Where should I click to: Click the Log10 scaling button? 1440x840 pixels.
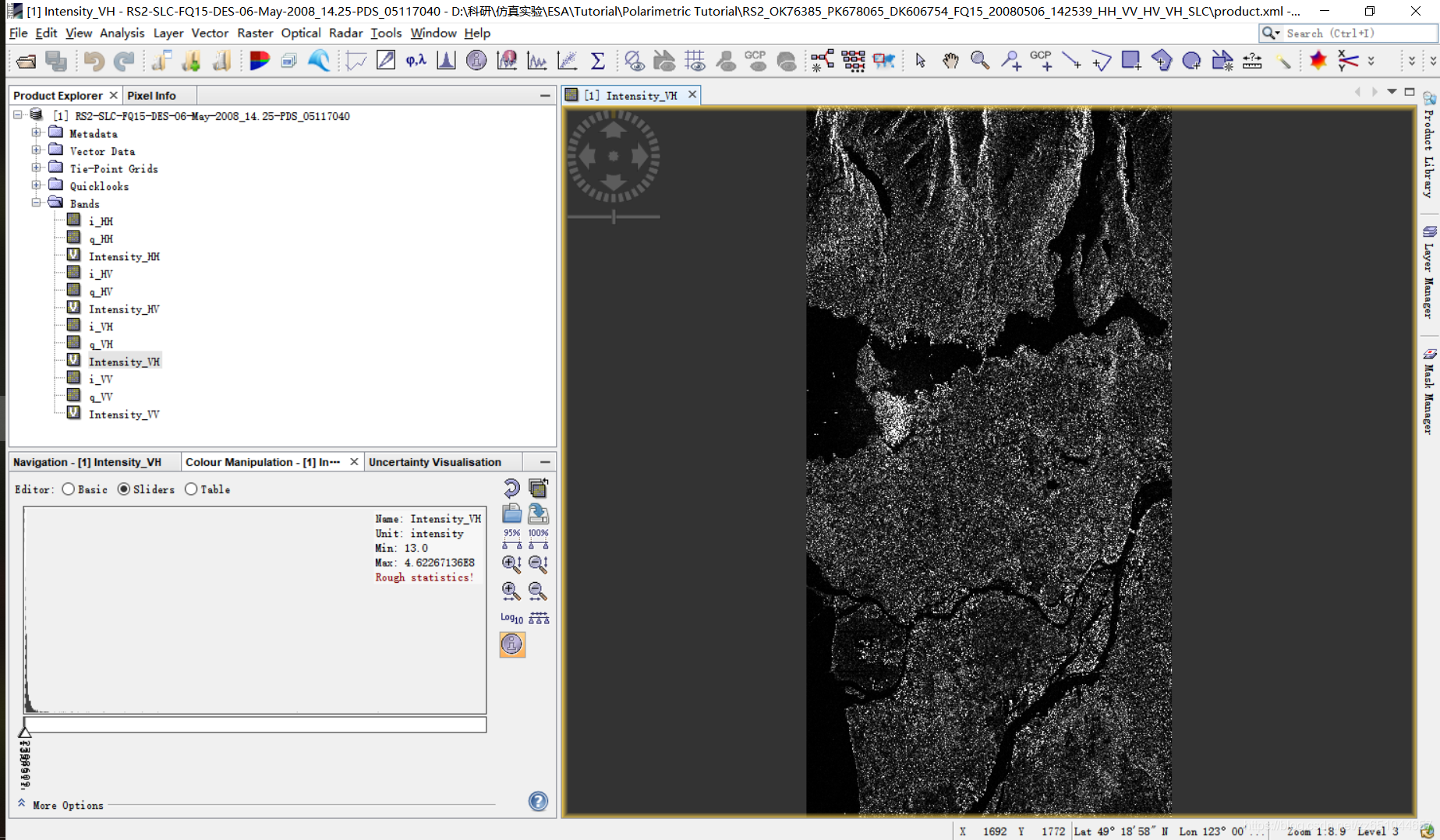click(511, 618)
